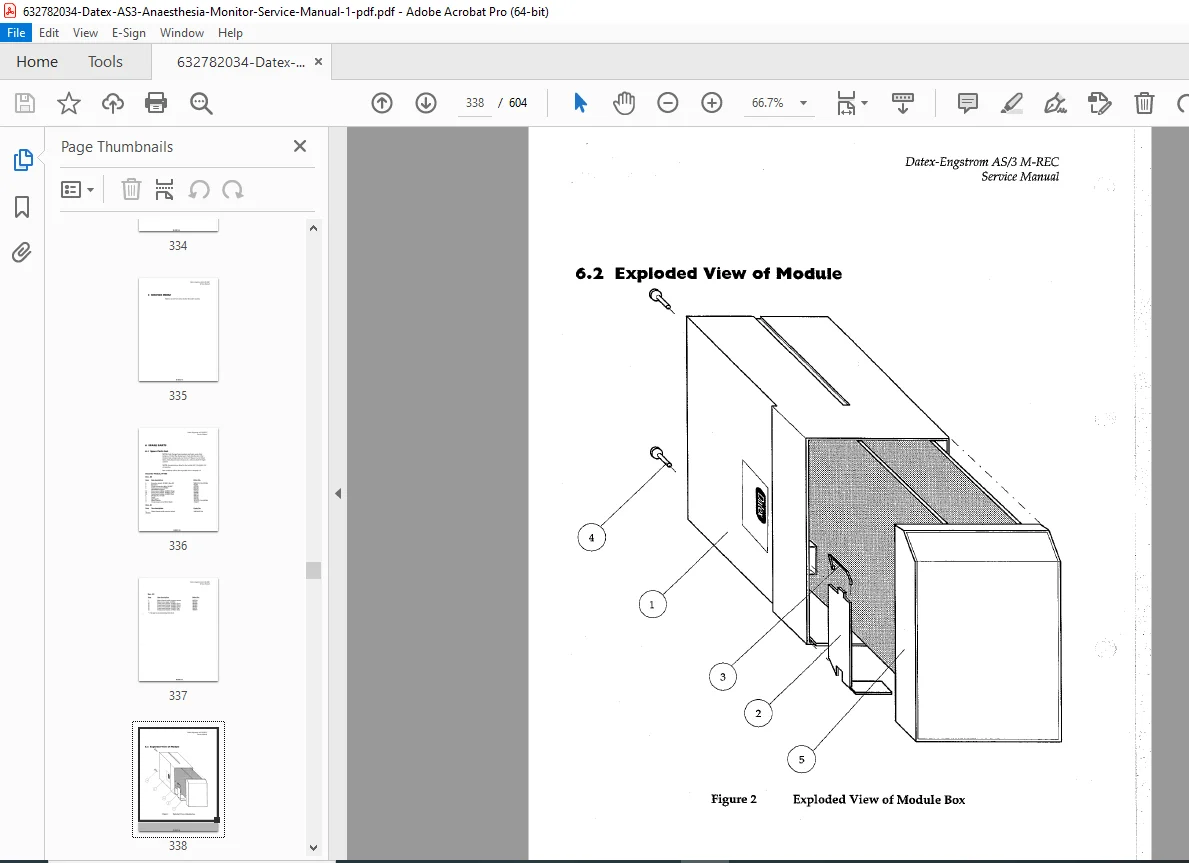Select the Hand pan tool
Screen dimensions: 1189x863
624,102
